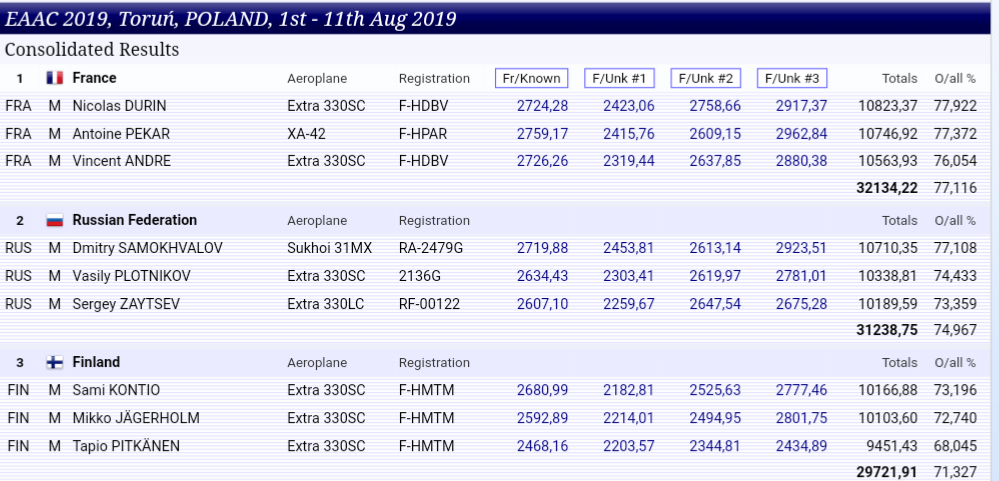
Task: Open Vincent ANDRE's F/Unk #1 score 2319,44
Action: pyautogui.click(x=628, y=161)
